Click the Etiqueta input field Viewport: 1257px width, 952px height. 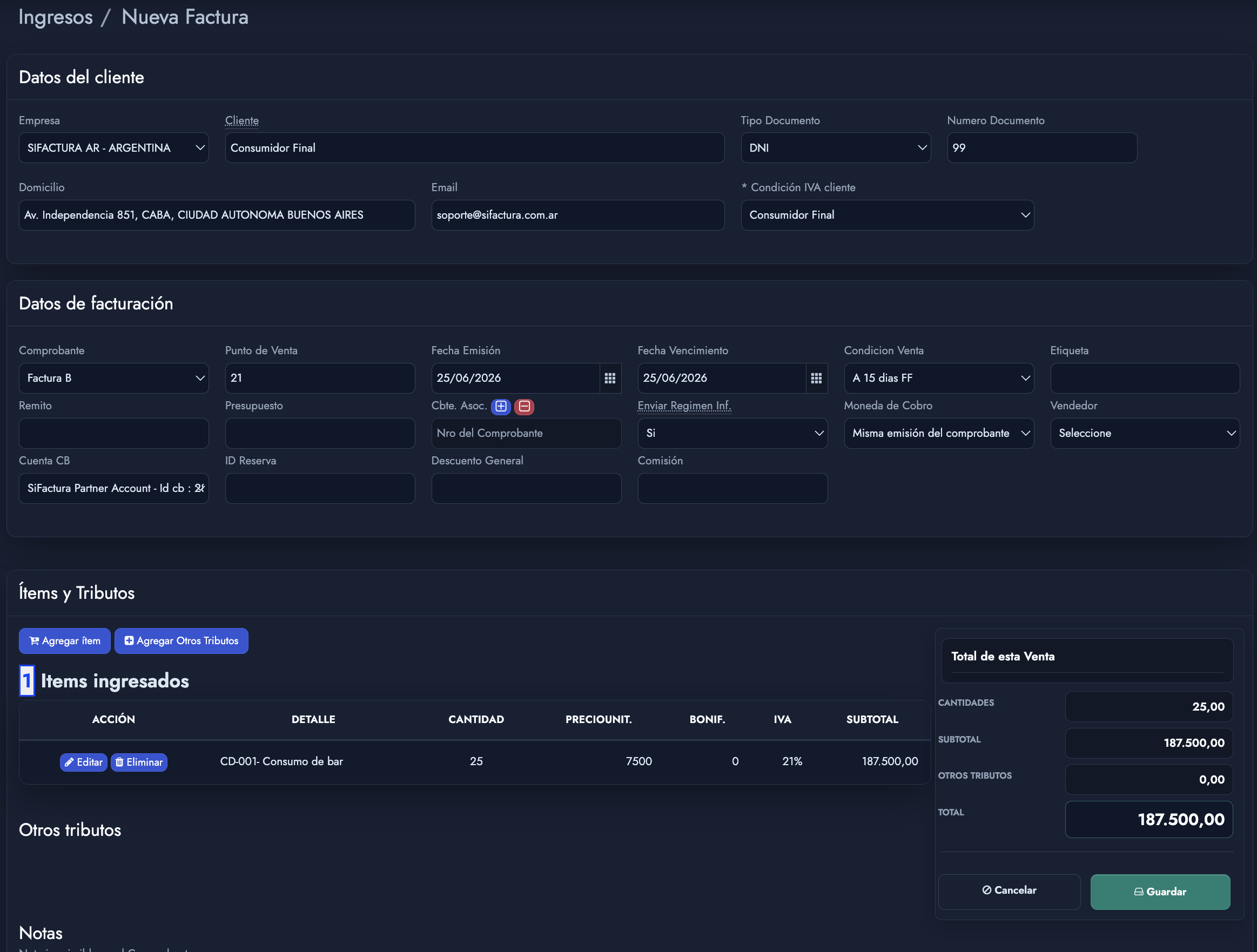coord(1145,379)
